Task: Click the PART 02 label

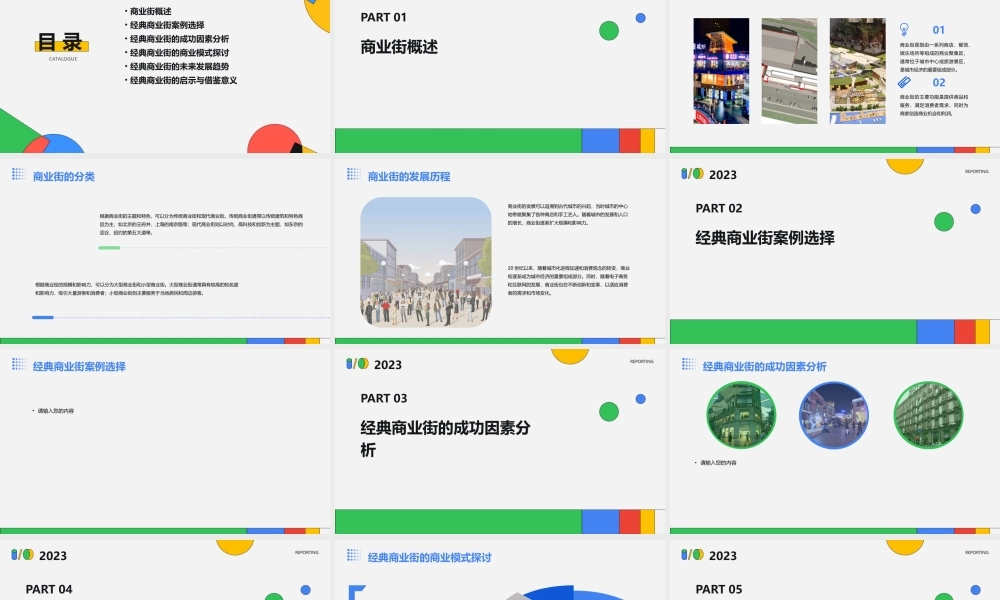Action: pyautogui.click(x=719, y=209)
